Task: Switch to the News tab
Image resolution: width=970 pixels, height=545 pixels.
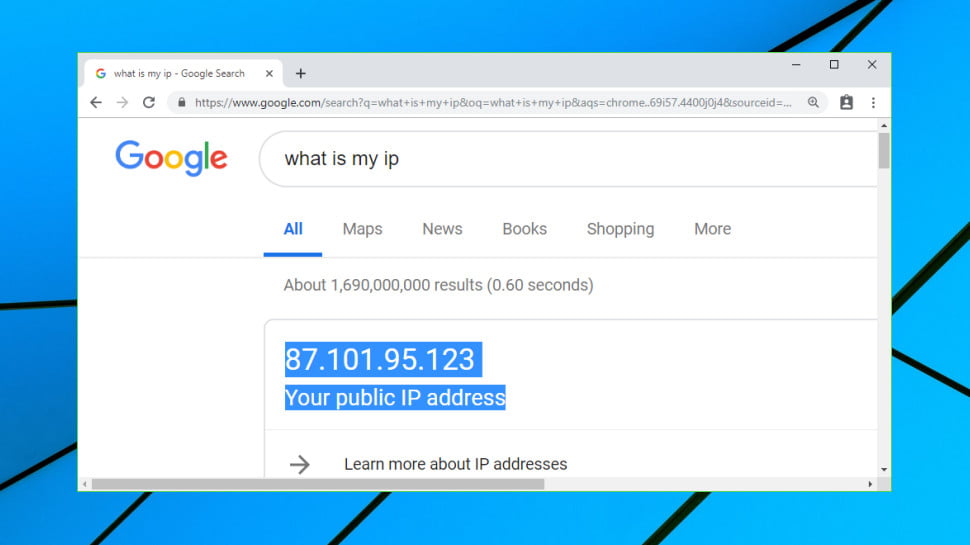Action: coord(442,229)
